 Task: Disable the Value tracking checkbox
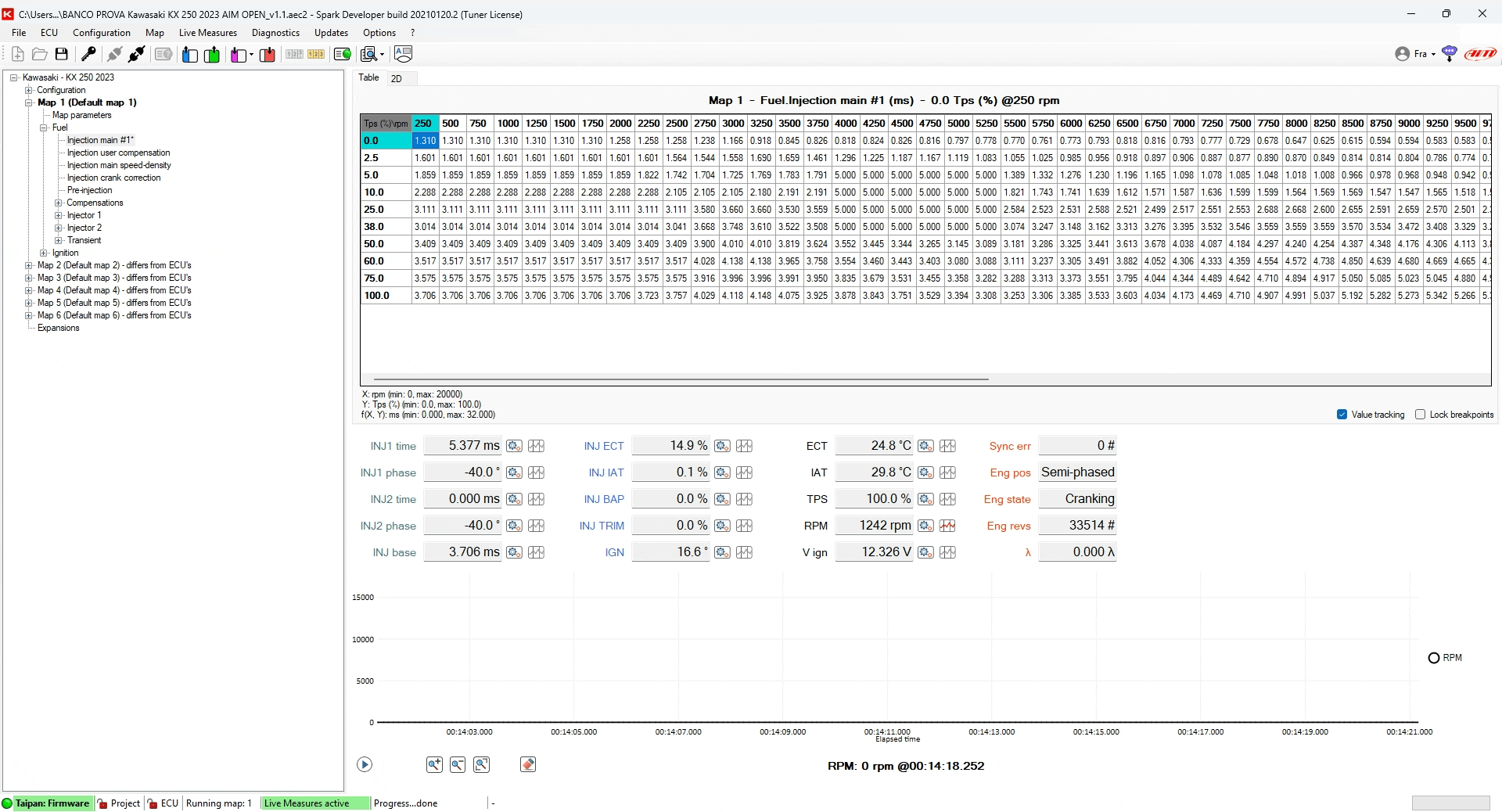[1342, 415]
